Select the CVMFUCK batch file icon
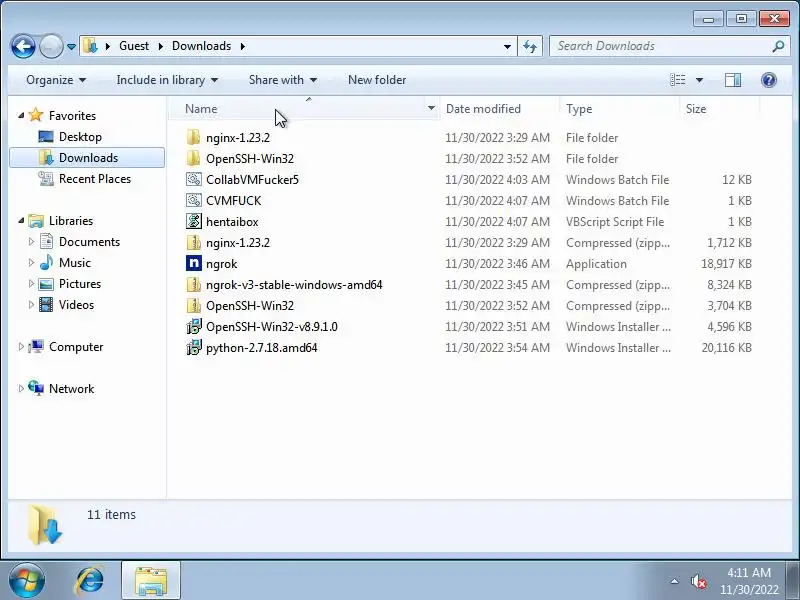 tap(193, 200)
